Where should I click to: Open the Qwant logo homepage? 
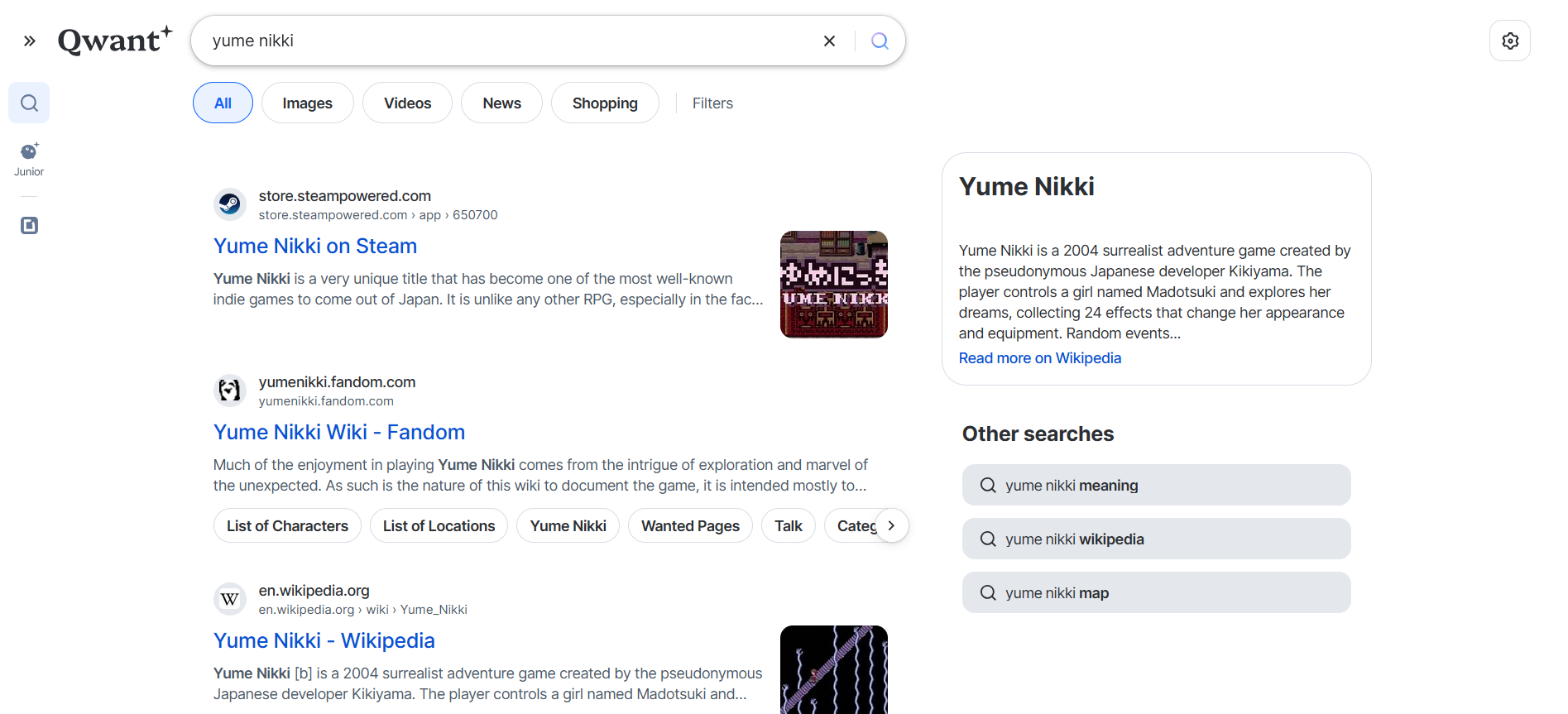point(115,40)
